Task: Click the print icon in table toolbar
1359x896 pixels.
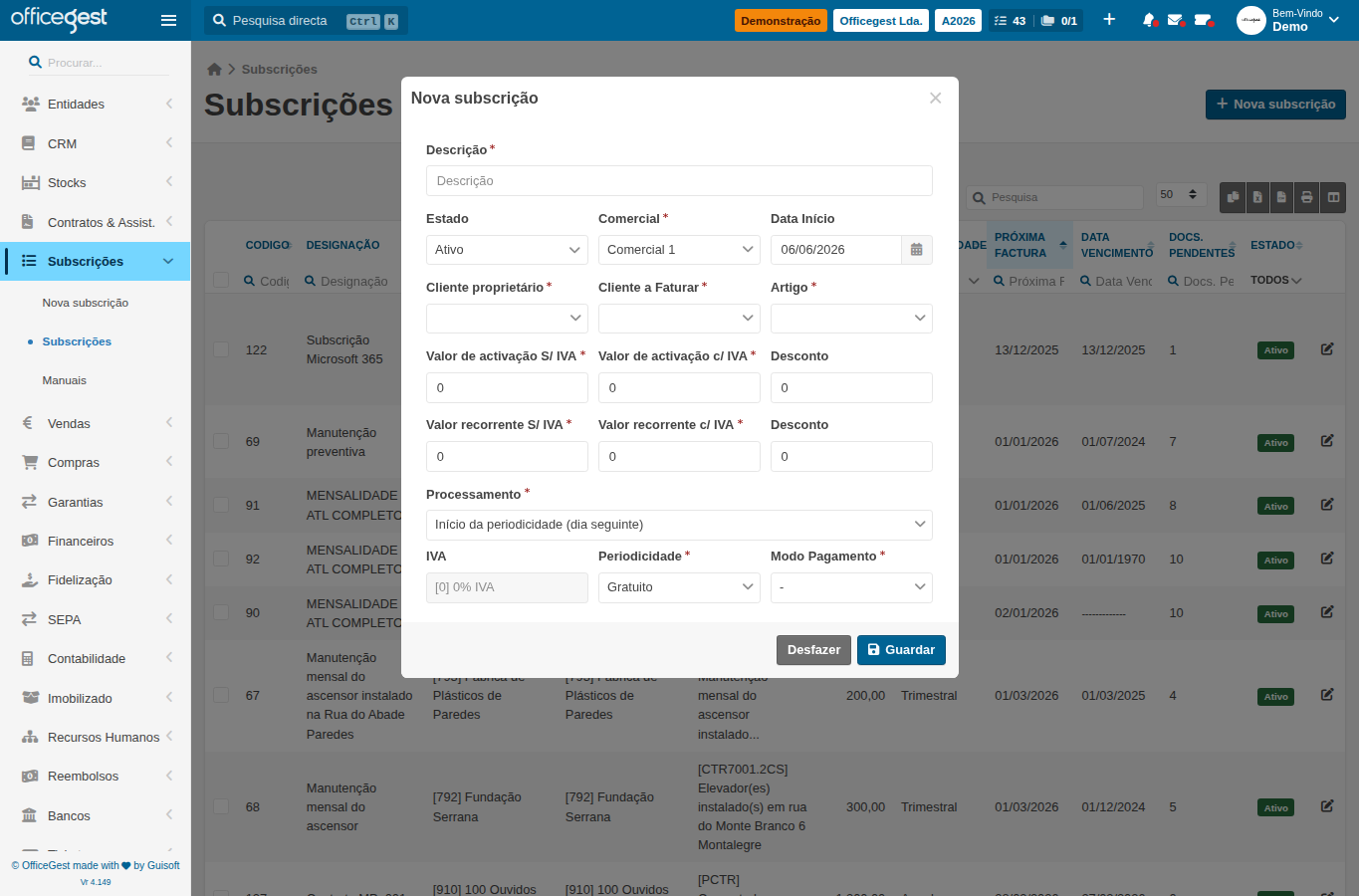Action: click(1307, 197)
